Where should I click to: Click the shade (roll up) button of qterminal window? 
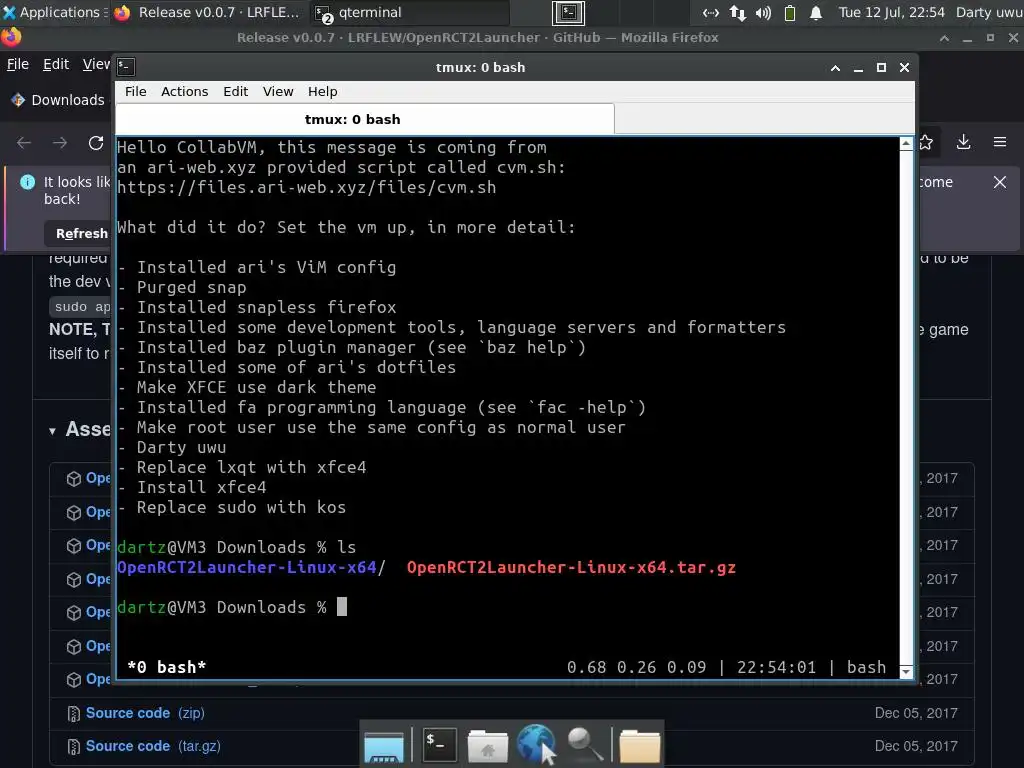[835, 67]
